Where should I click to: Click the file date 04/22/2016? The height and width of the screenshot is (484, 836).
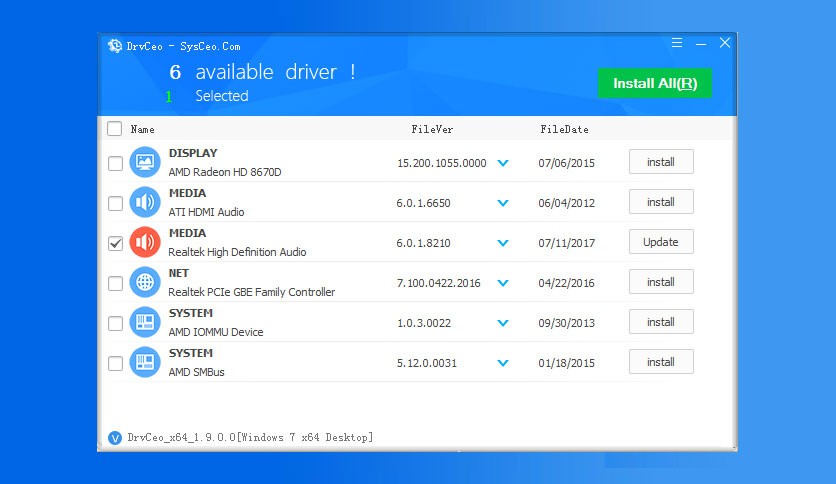566,283
